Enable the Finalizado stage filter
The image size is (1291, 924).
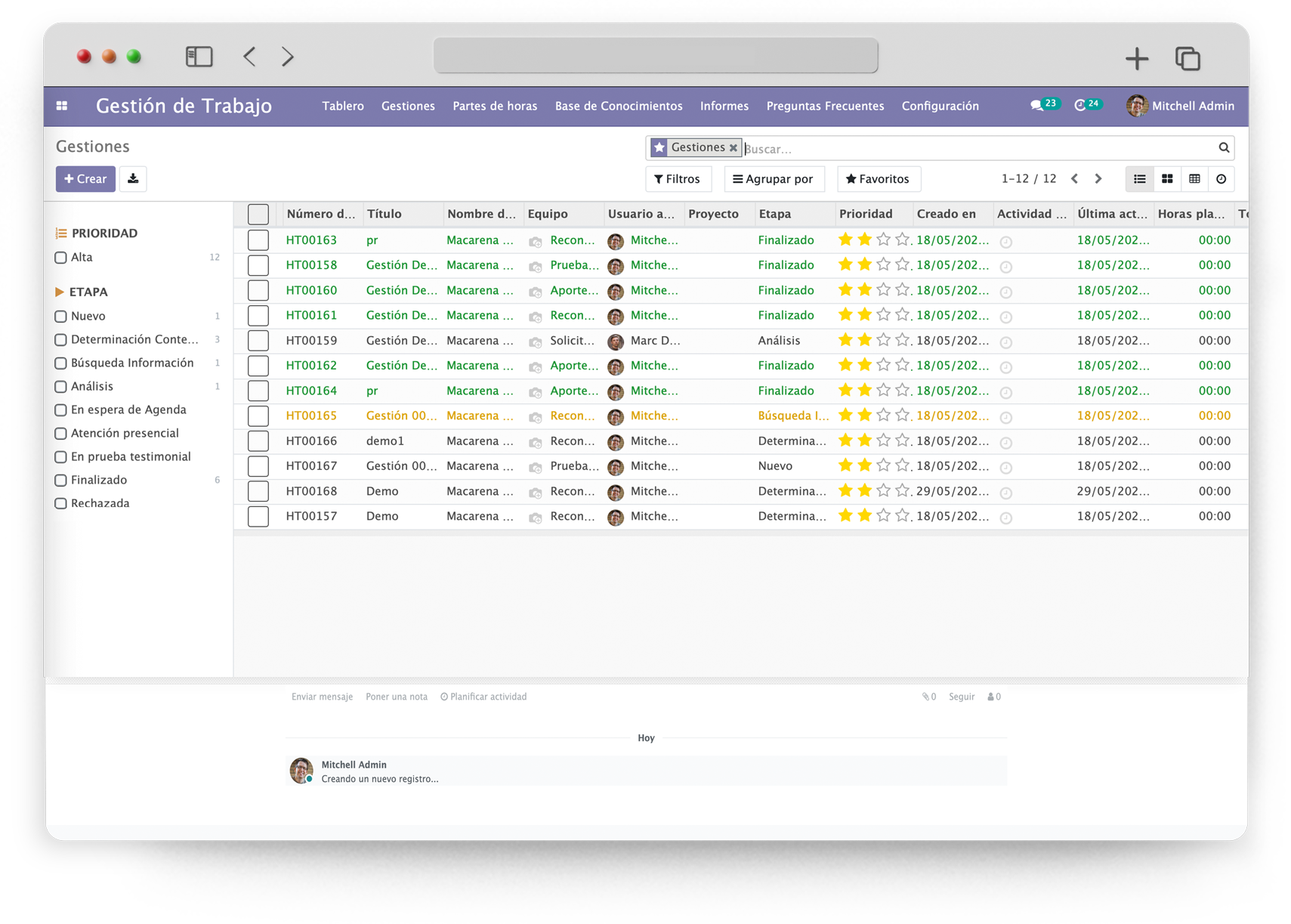61,481
